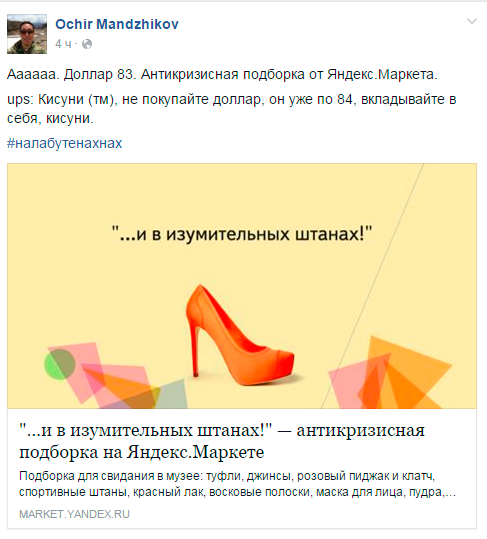Open Ochir Mandzhikov's profile name link
Viewport: 487px width, 539px height.
click(117, 24)
